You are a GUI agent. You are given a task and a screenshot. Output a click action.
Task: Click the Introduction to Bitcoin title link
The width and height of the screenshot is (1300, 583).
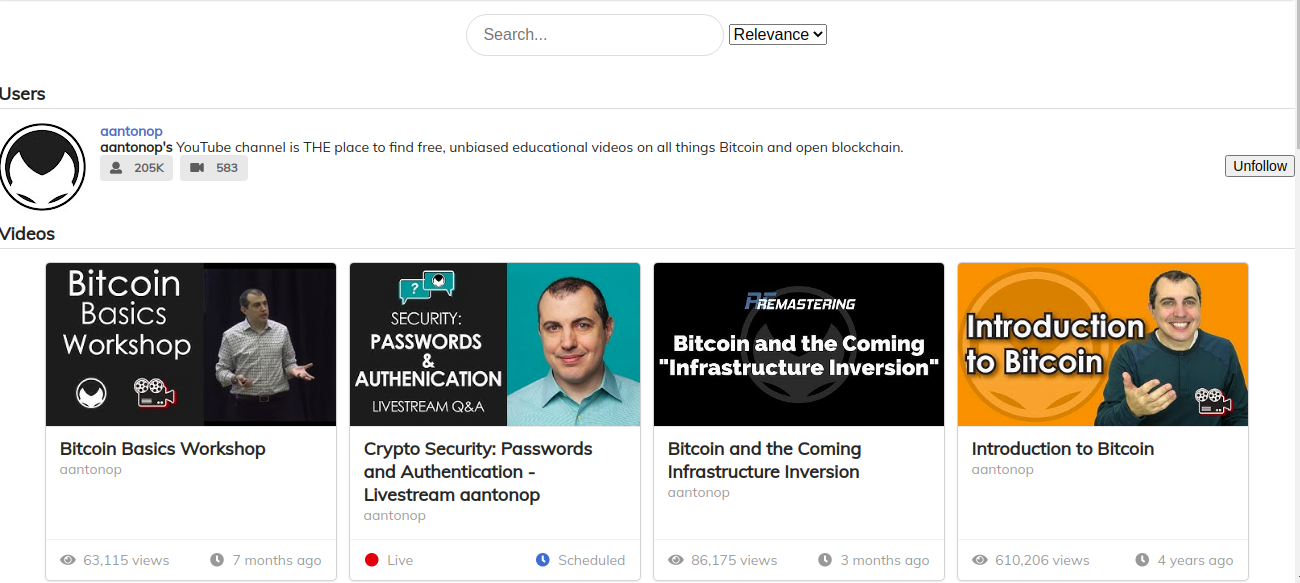tap(1063, 449)
